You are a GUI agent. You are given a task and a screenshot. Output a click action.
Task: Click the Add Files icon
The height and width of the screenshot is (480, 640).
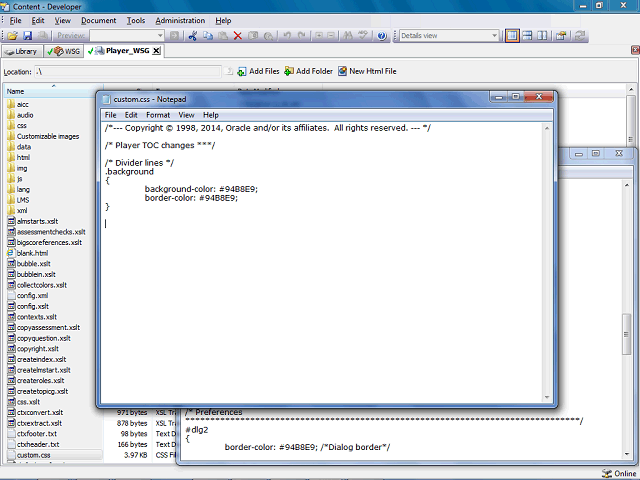click(242, 71)
